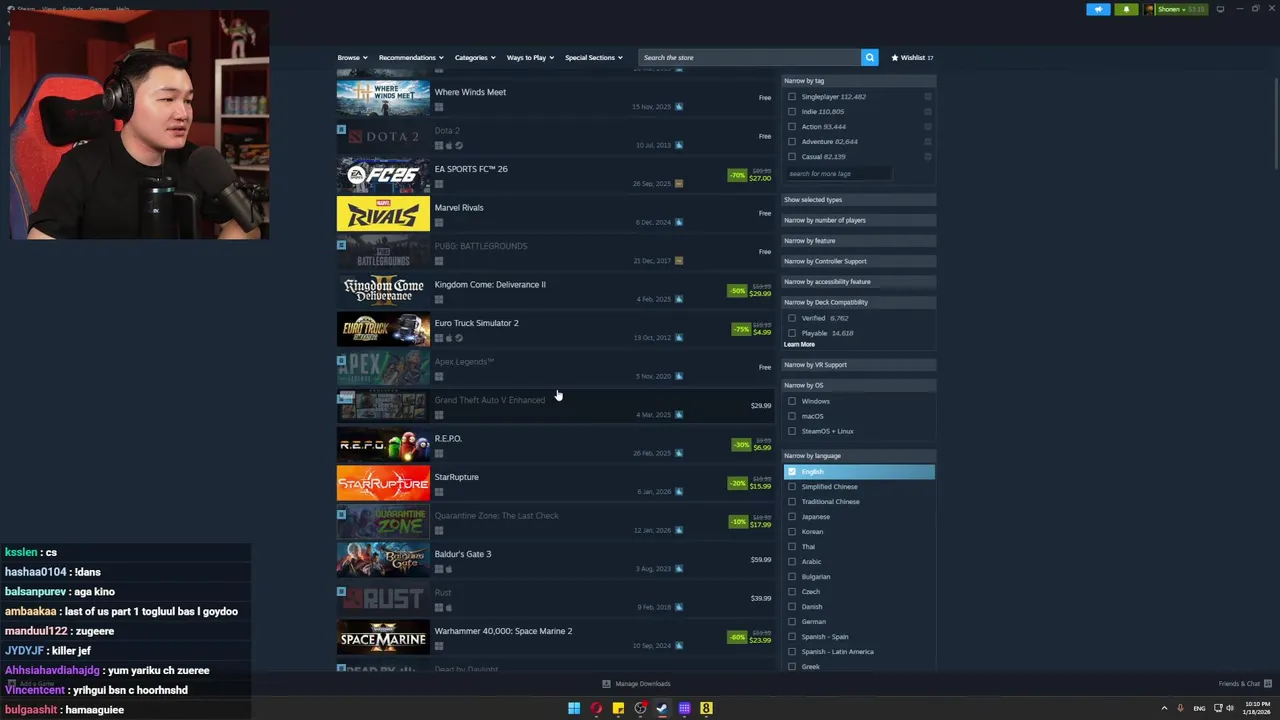Image resolution: width=1280 pixels, height=720 pixels.
Task: Expand Narrow by feature section
Action: coord(859,241)
